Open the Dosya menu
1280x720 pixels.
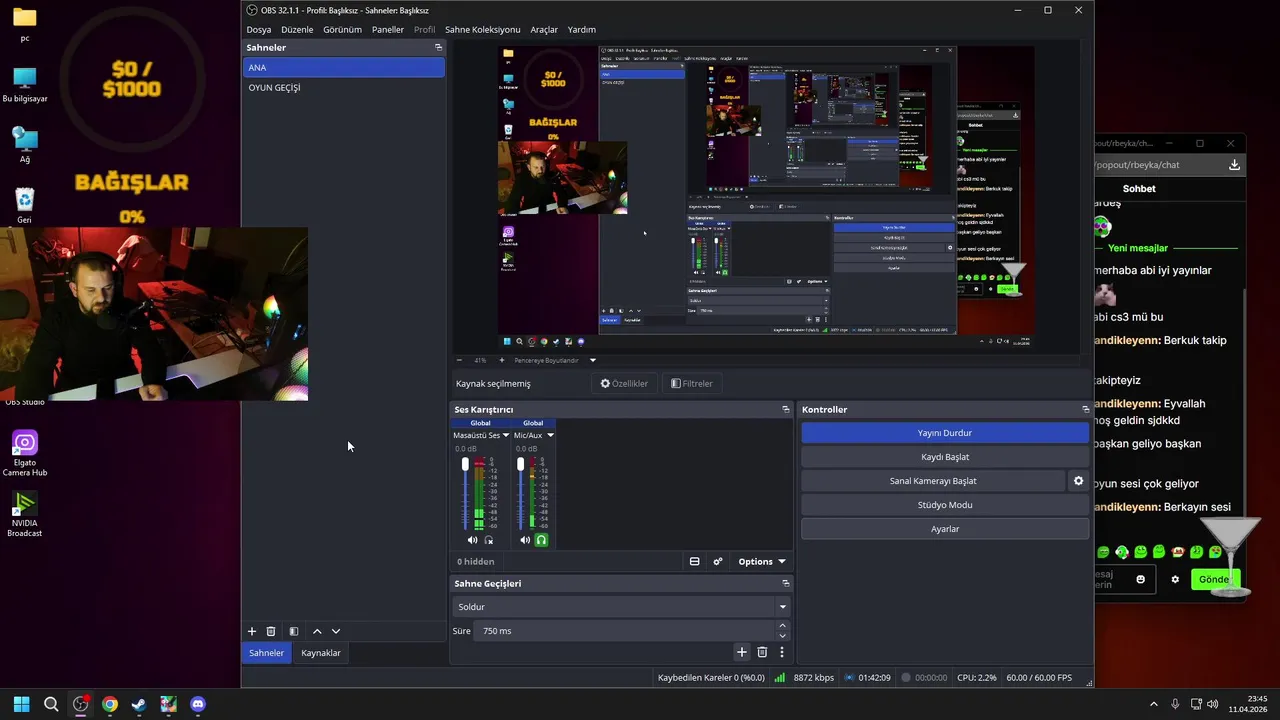pos(259,30)
